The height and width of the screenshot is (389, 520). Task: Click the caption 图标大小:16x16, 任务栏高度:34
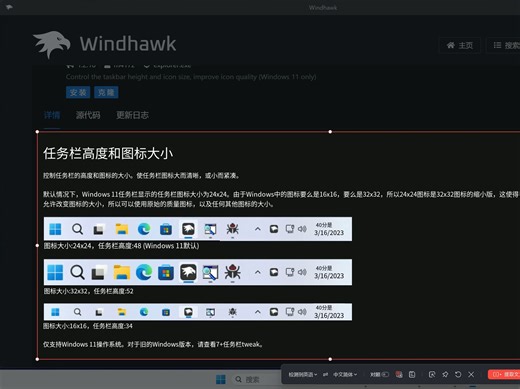88,326
